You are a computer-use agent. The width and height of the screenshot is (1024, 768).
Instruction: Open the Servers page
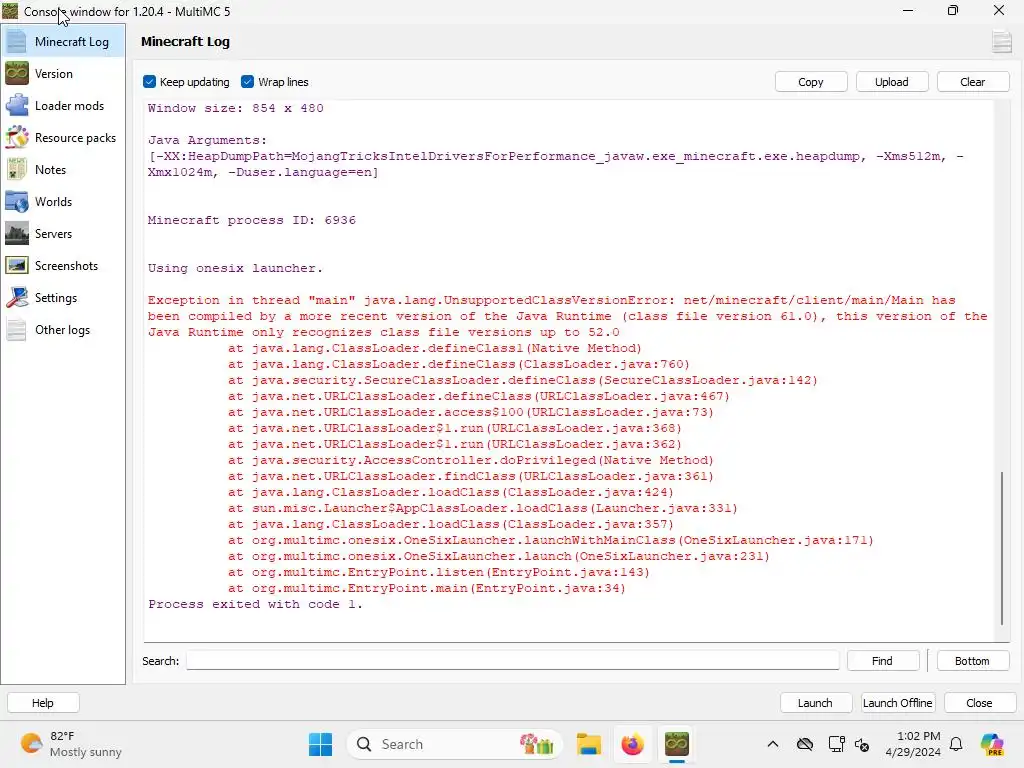coord(63,234)
